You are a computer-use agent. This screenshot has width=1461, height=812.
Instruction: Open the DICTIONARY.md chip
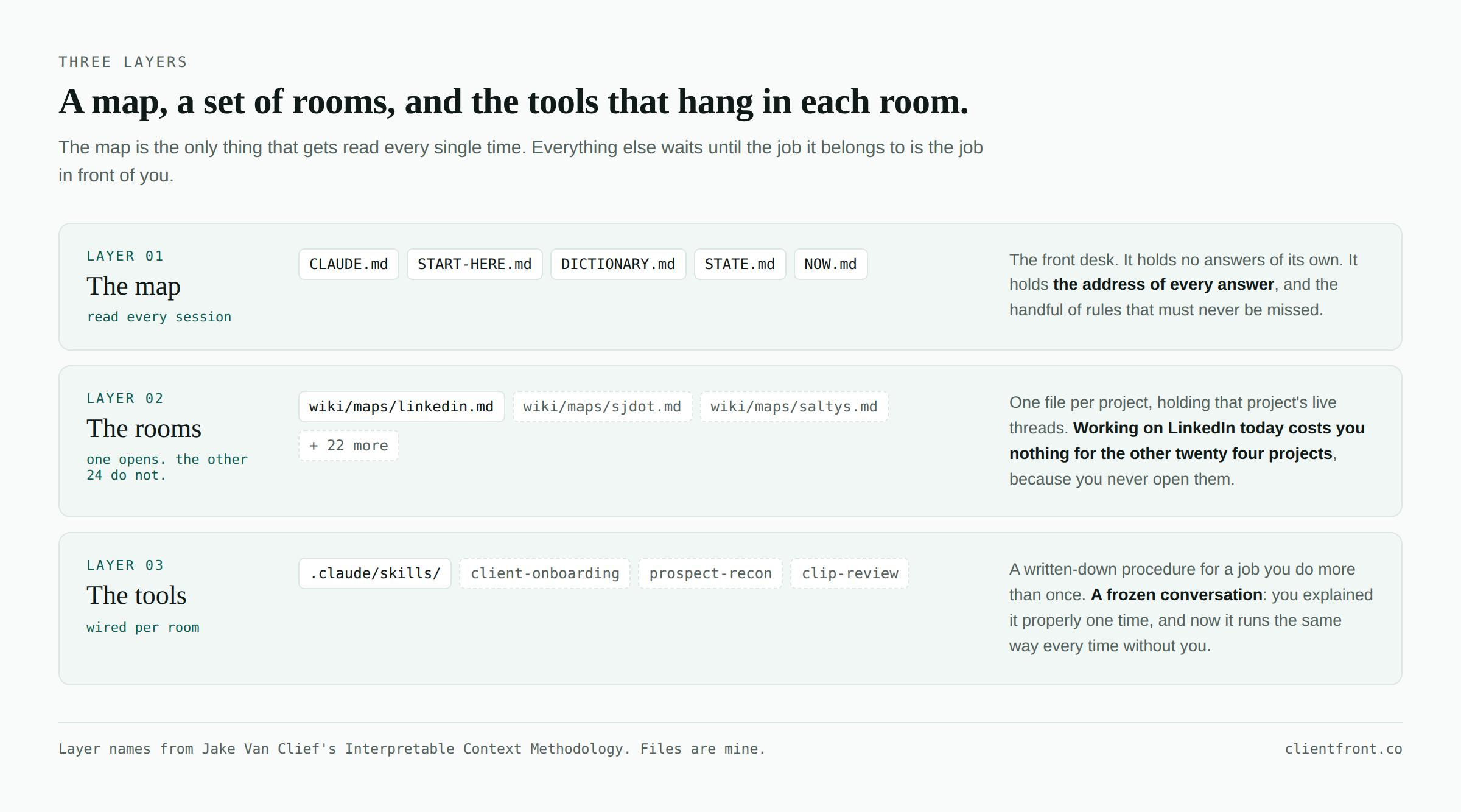(x=618, y=264)
